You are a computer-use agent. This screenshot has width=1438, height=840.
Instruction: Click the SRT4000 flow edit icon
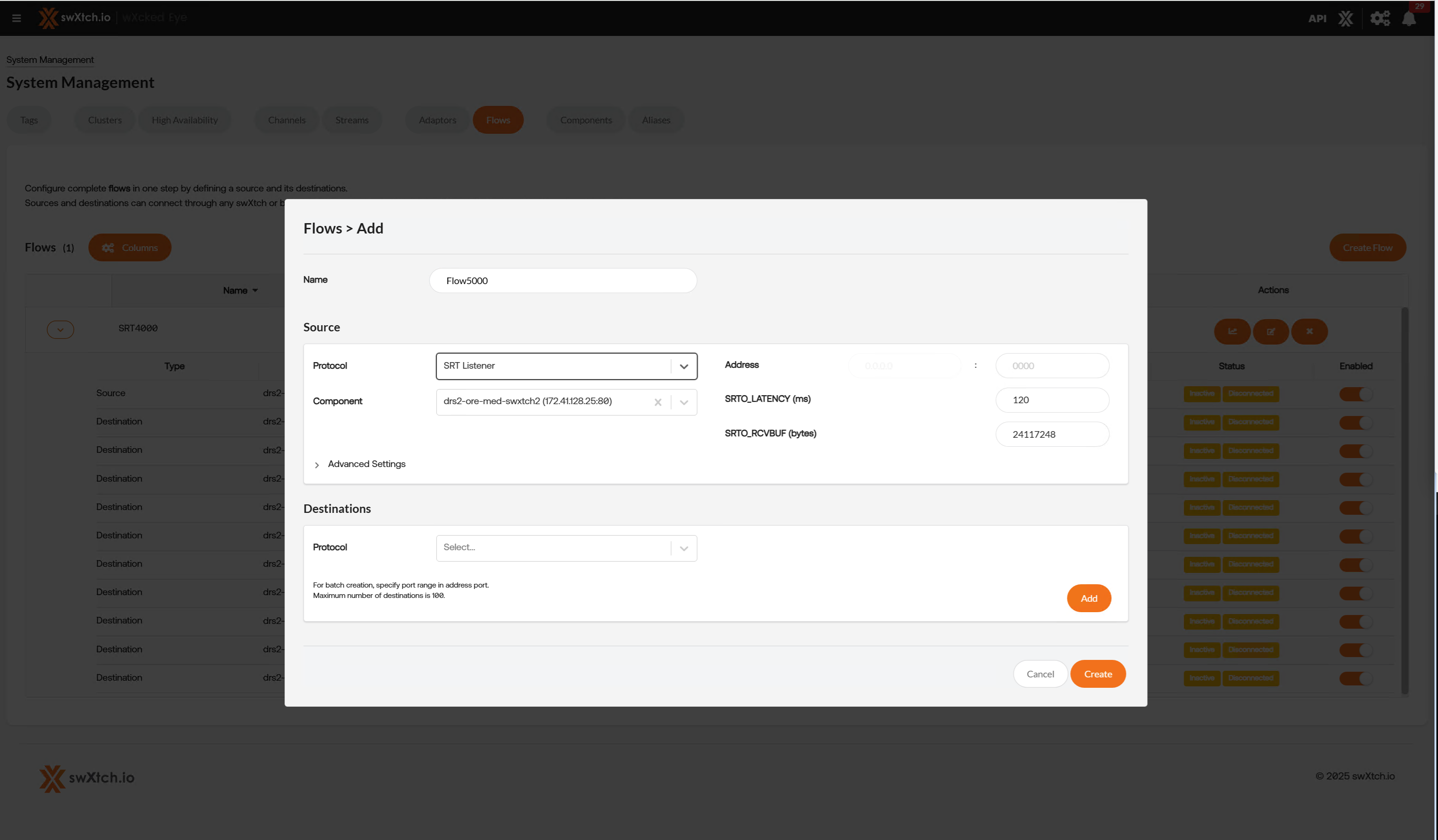click(1271, 331)
